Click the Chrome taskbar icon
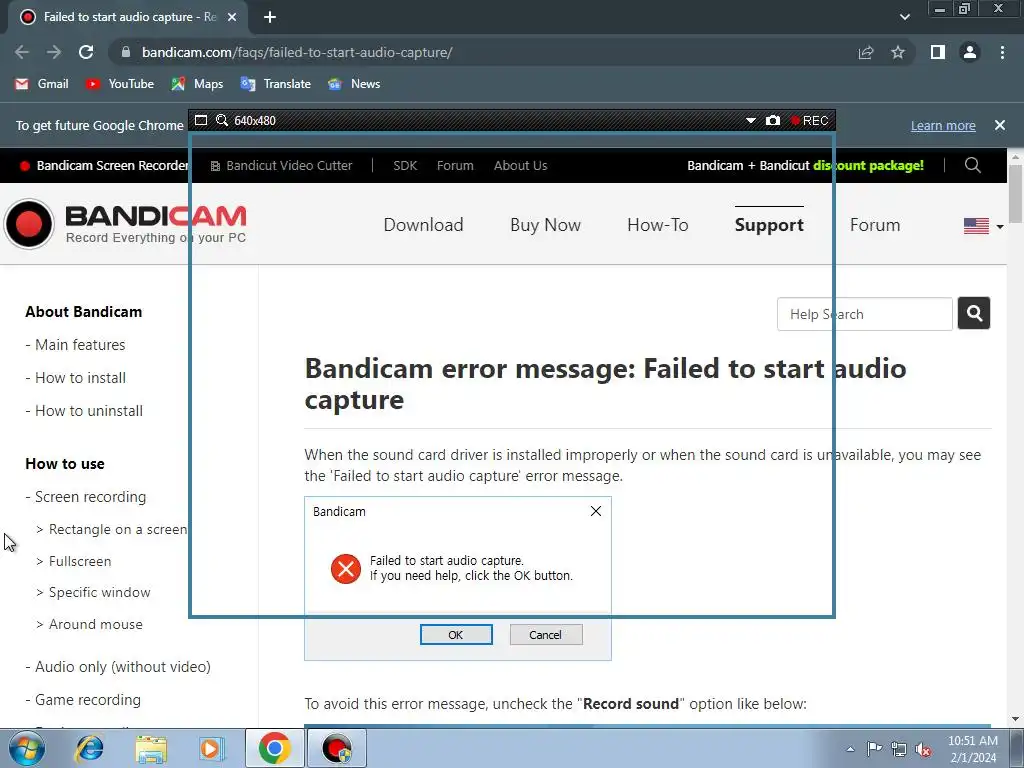Image resolution: width=1024 pixels, height=768 pixels. pos(274,748)
